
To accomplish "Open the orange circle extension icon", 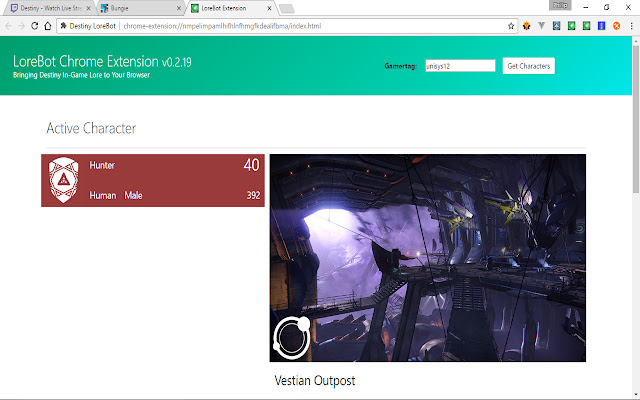I will [x=616, y=26].
